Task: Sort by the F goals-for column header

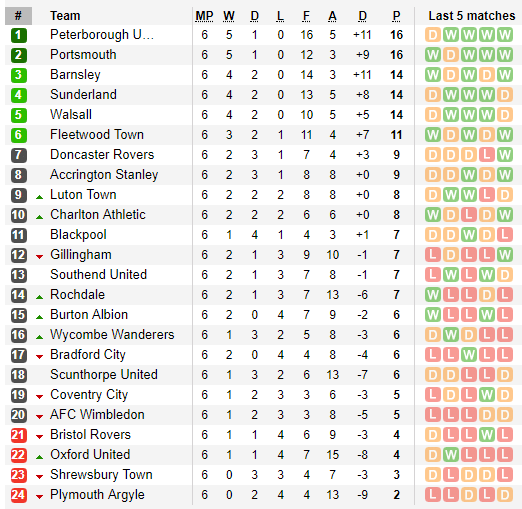Action: (x=306, y=16)
